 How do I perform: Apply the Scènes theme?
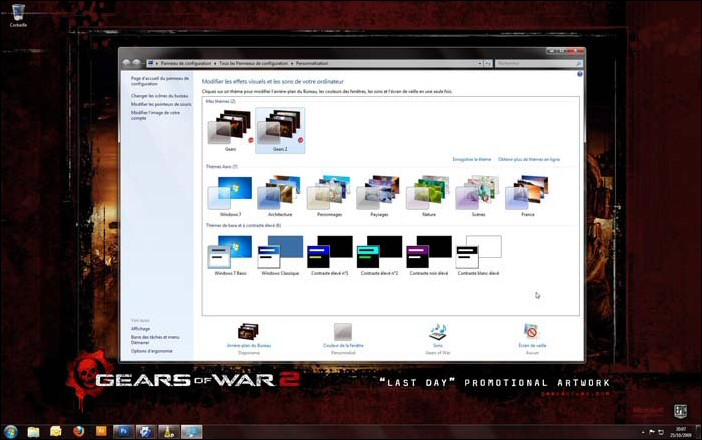tap(478, 196)
